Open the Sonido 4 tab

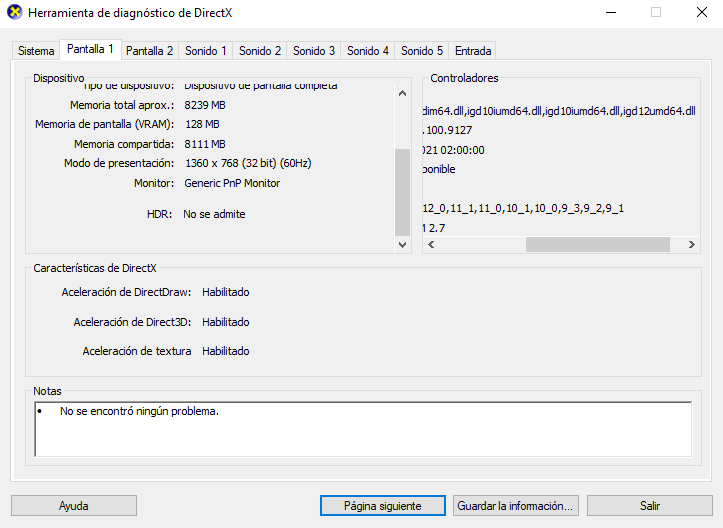pyautogui.click(x=367, y=51)
